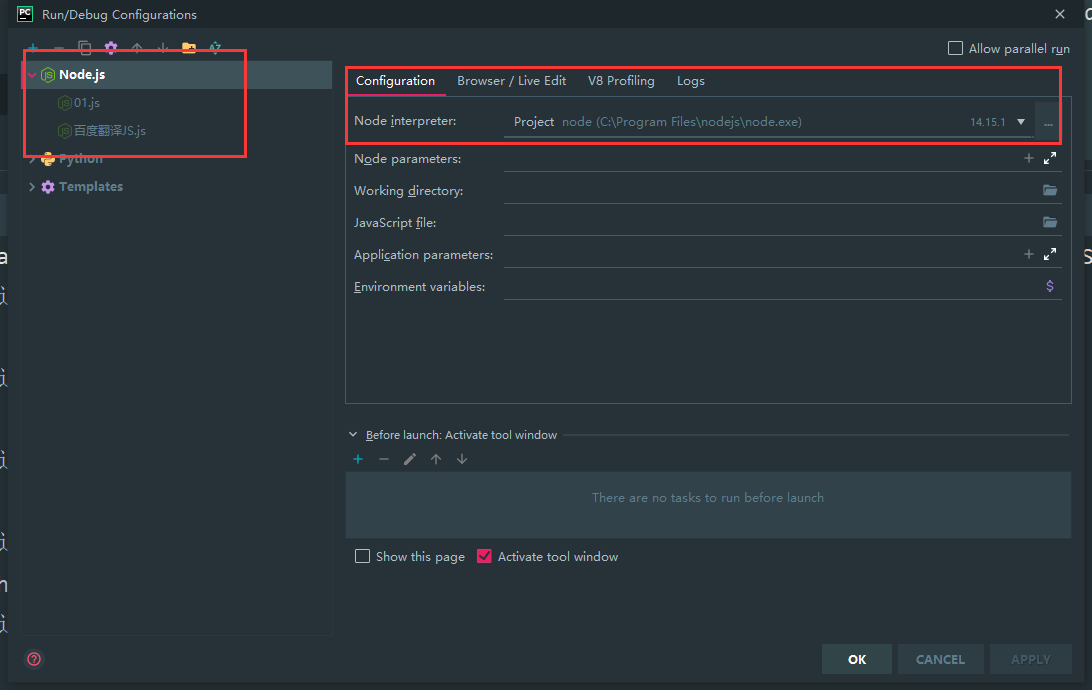The image size is (1092, 690).
Task: Move configuration up in the list toolbar
Action: pyautogui.click(x=137, y=48)
